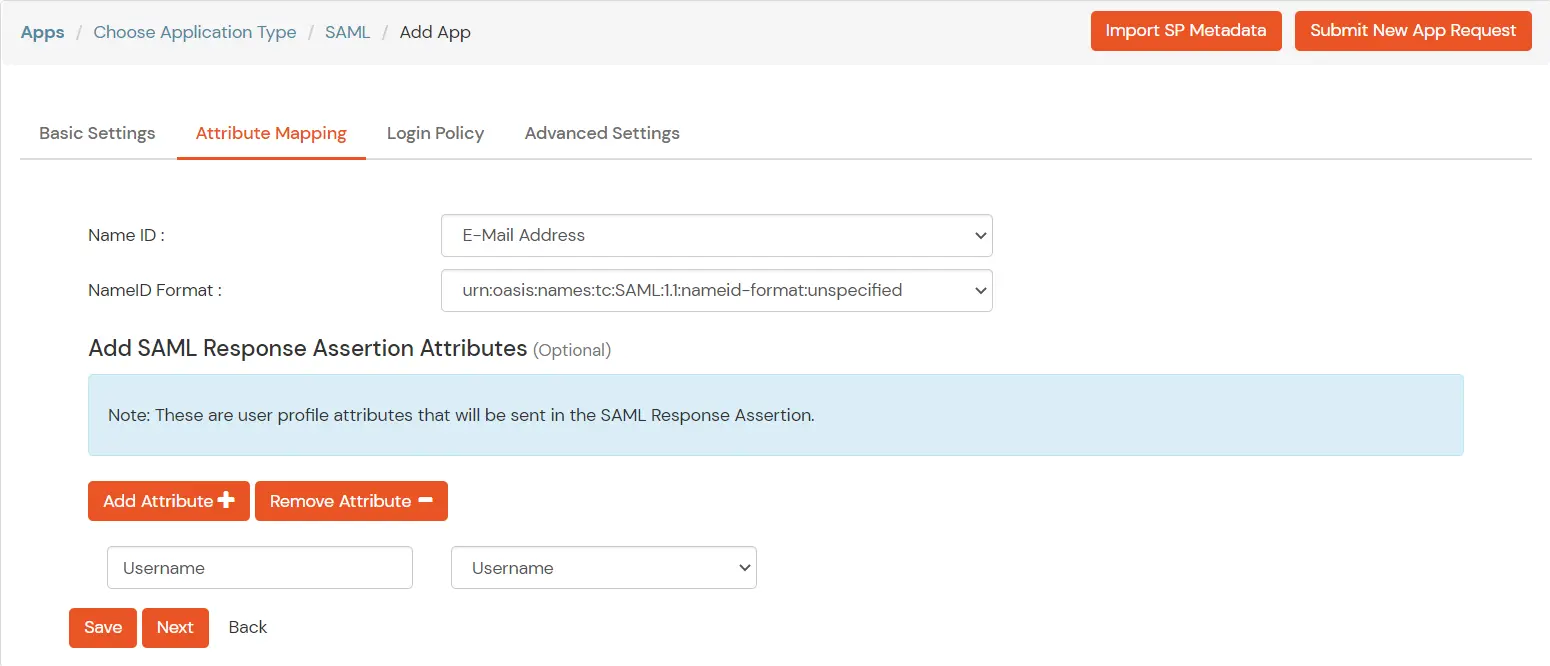This screenshot has width=1550, height=666.
Task: Switch to the Basic Settings tab
Action: point(96,132)
